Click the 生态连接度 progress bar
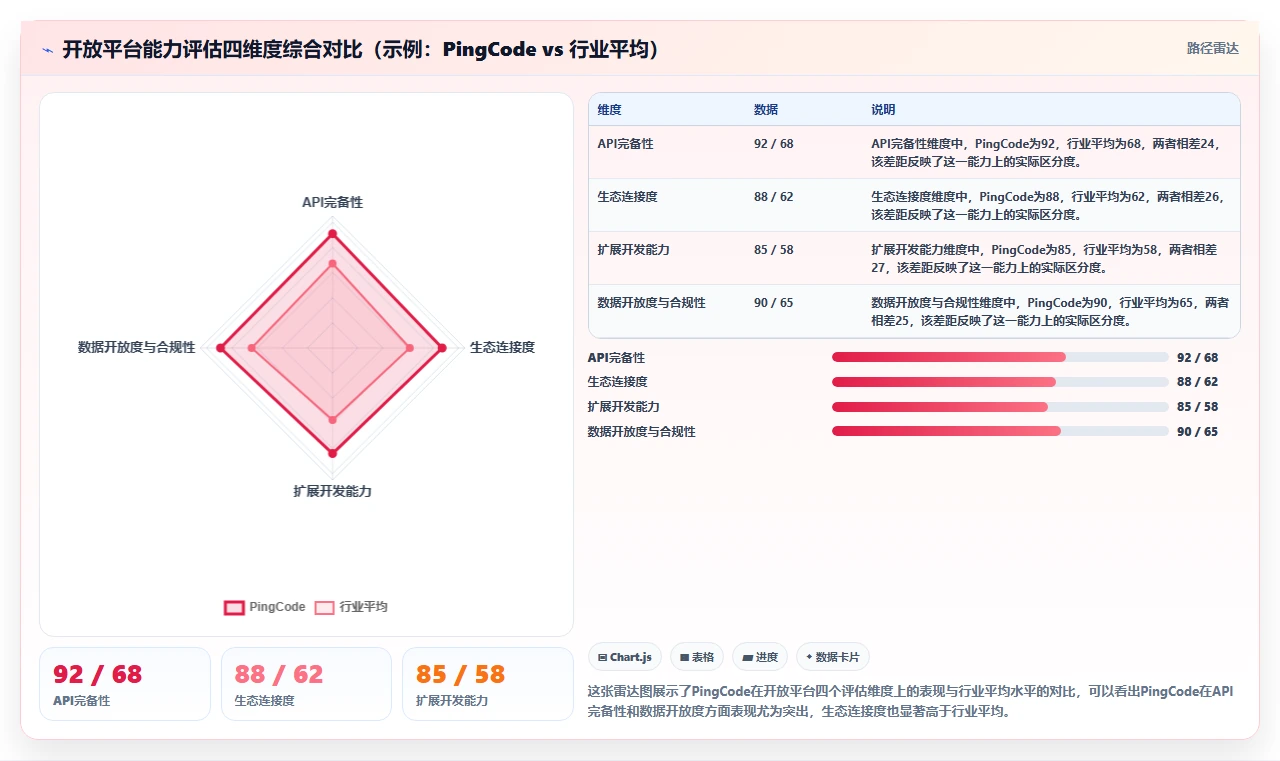Image resolution: width=1280 pixels, height=761 pixels. tap(1000, 382)
